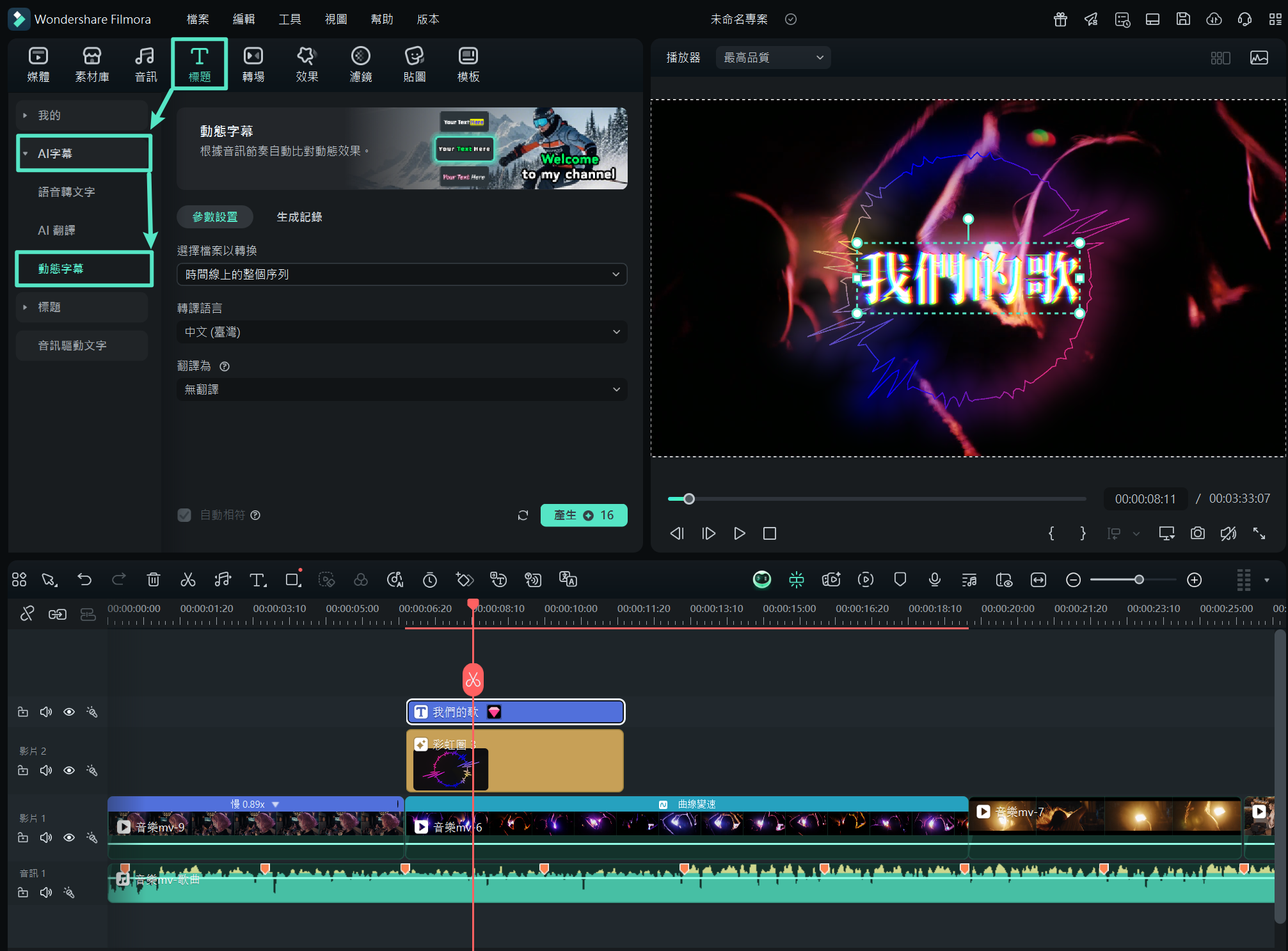Click the crop tool icon
Screen dimensions: 1288x951
293,579
